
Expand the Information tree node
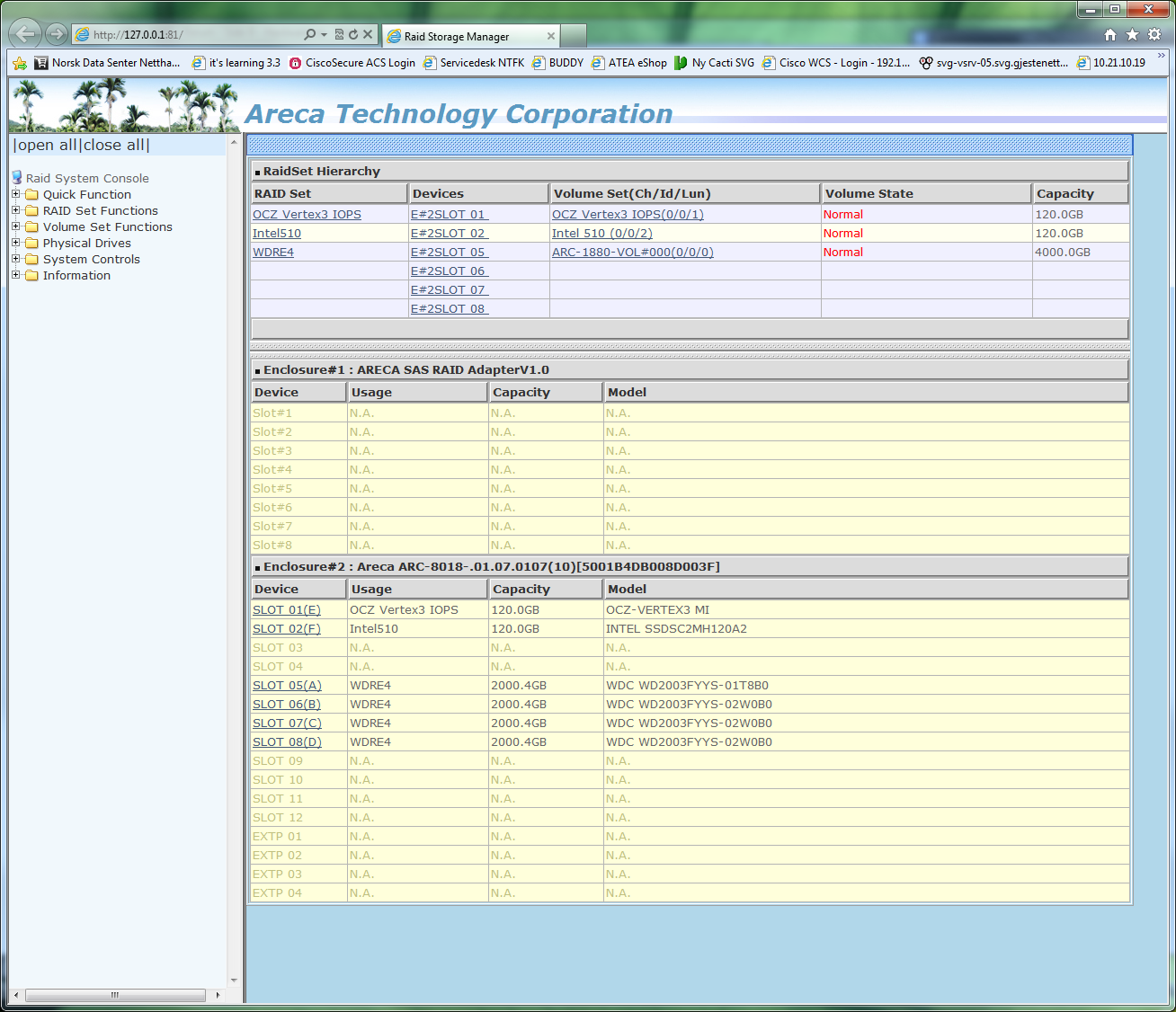(15, 275)
